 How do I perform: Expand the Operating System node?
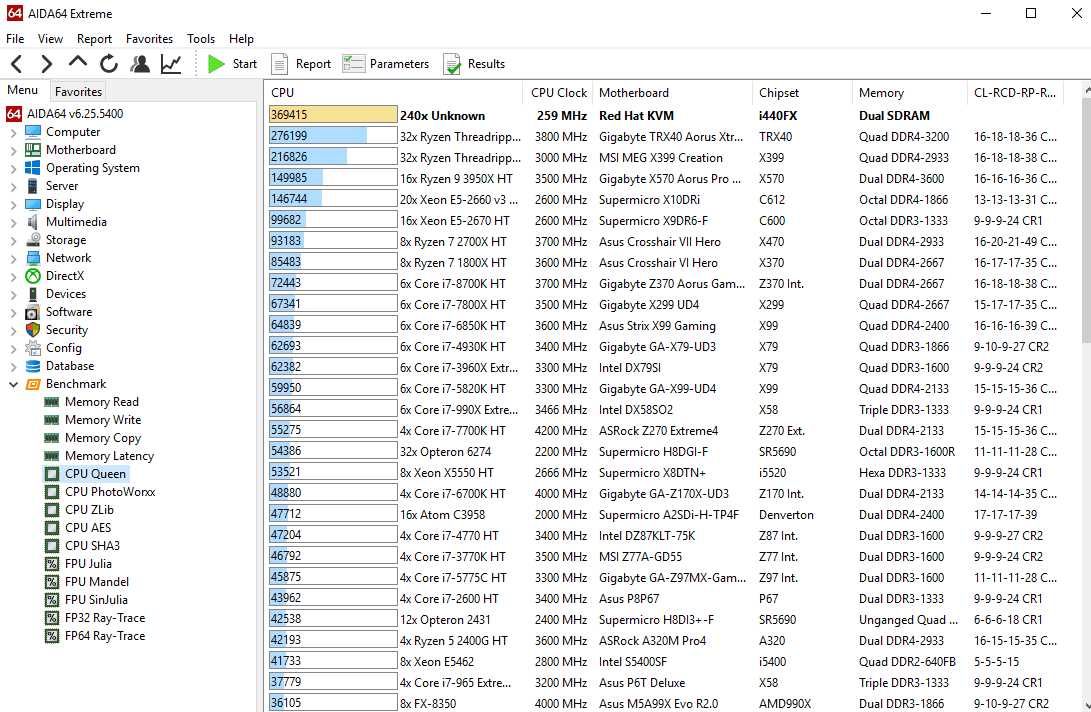coord(13,168)
